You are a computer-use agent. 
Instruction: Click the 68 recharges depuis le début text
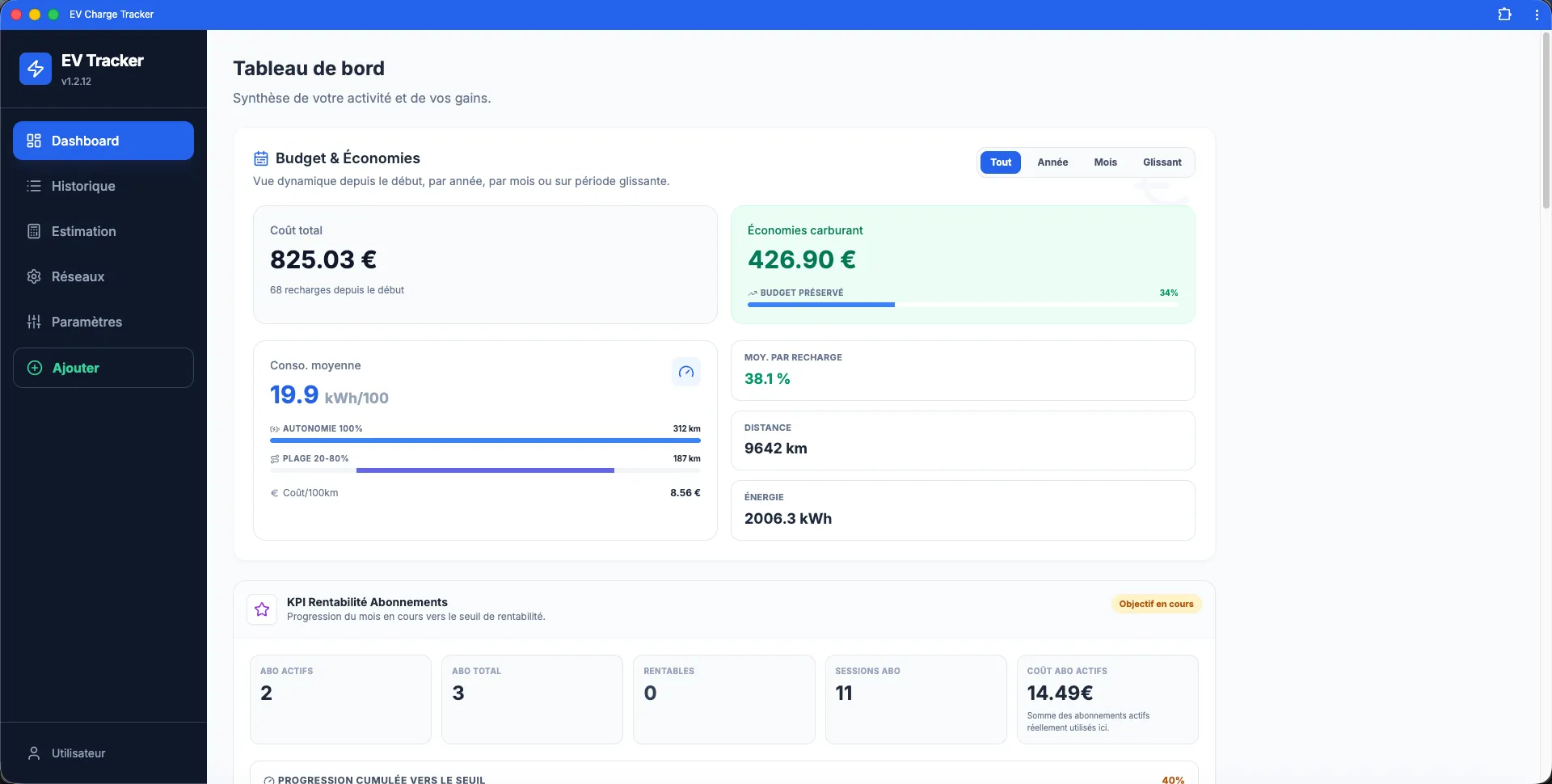(337, 290)
